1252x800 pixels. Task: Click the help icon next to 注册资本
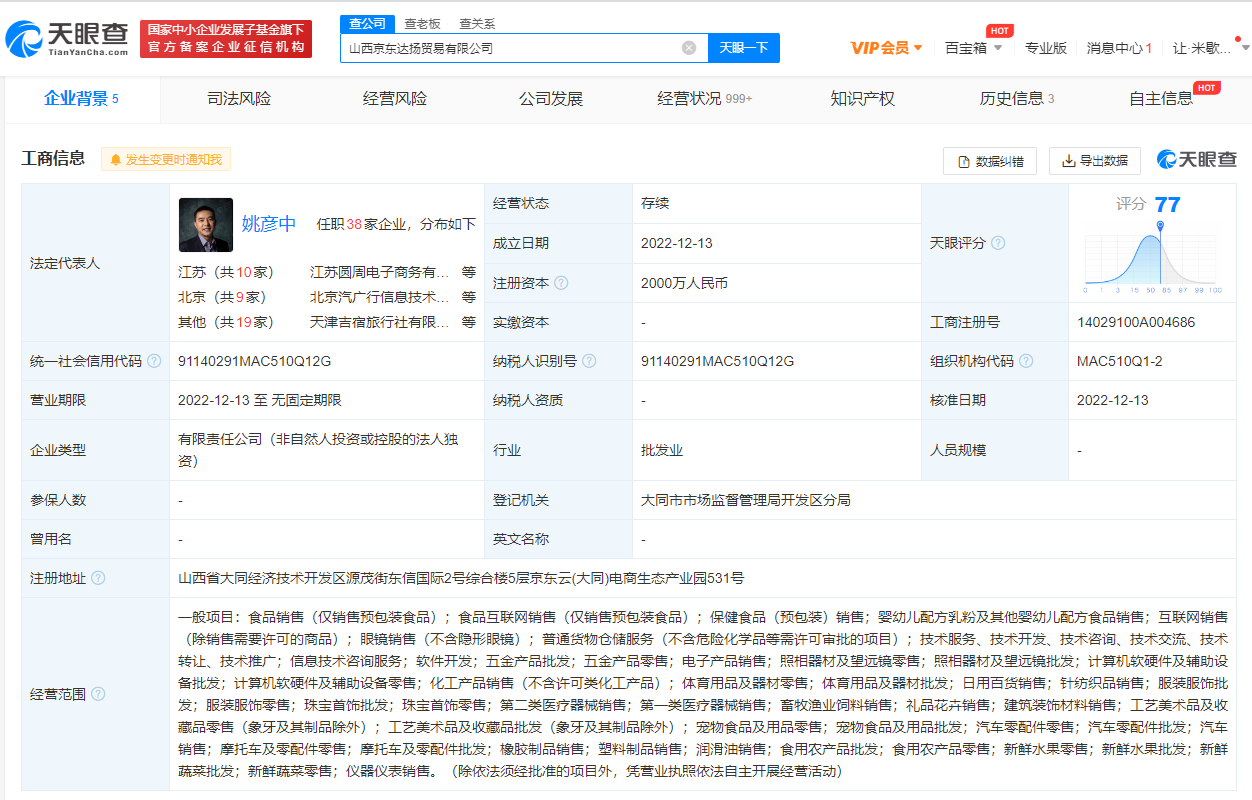pyautogui.click(x=561, y=283)
